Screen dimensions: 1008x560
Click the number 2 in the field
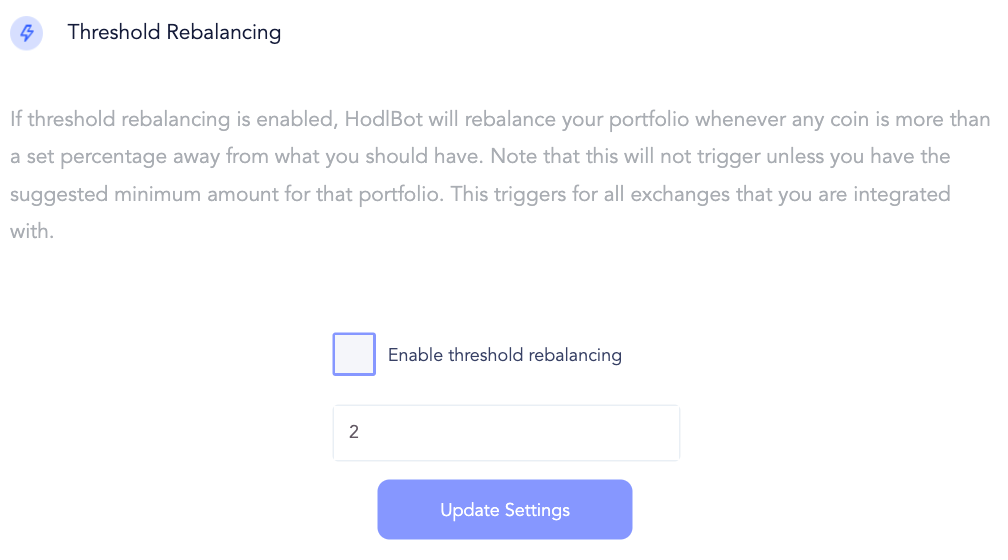tap(354, 433)
